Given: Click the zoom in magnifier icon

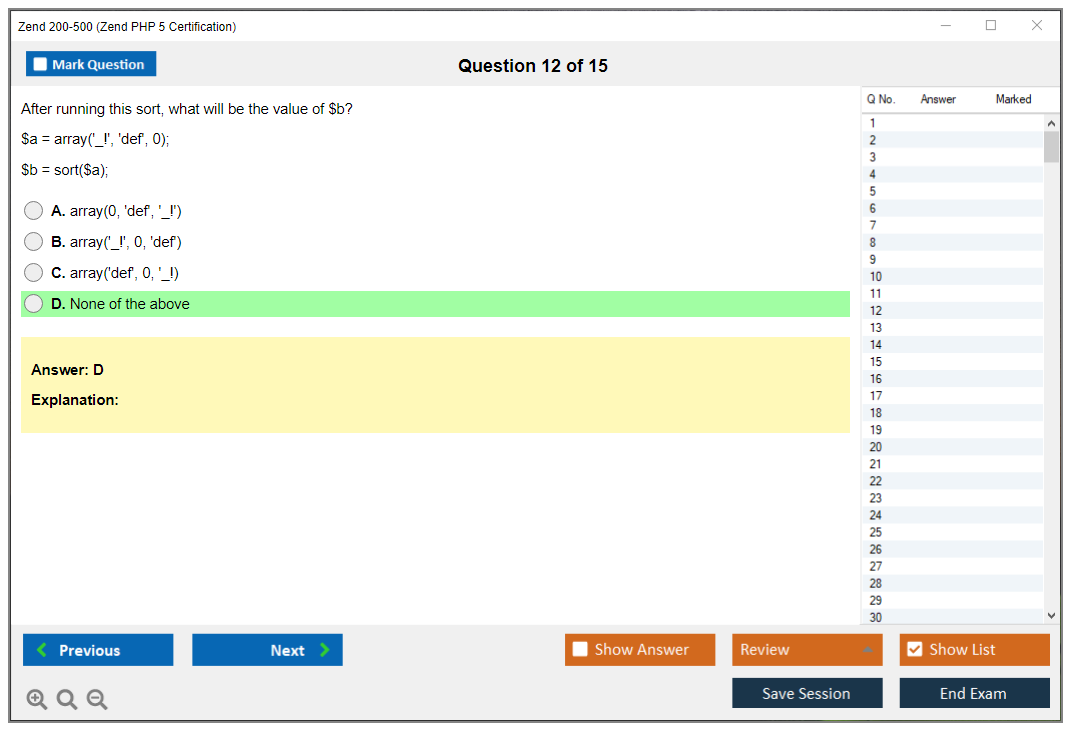Looking at the screenshot, I should pos(37,700).
